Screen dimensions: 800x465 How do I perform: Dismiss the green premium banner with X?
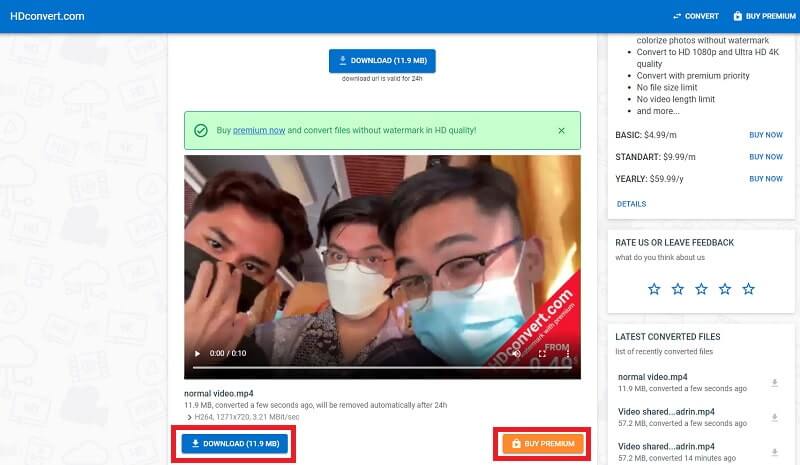coord(561,131)
